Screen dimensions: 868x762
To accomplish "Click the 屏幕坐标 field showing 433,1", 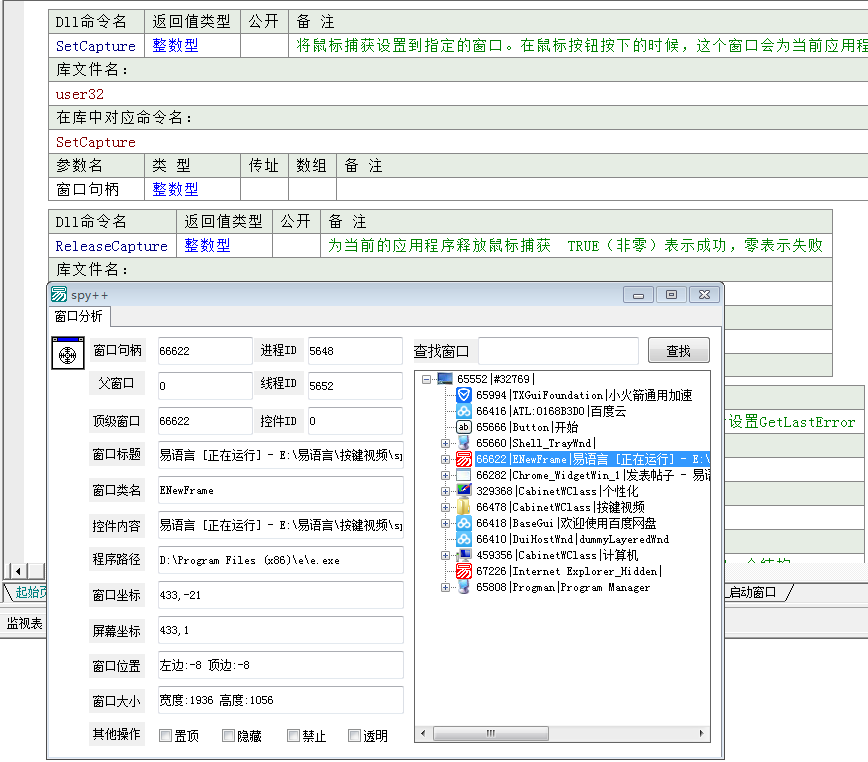I will click(280, 630).
